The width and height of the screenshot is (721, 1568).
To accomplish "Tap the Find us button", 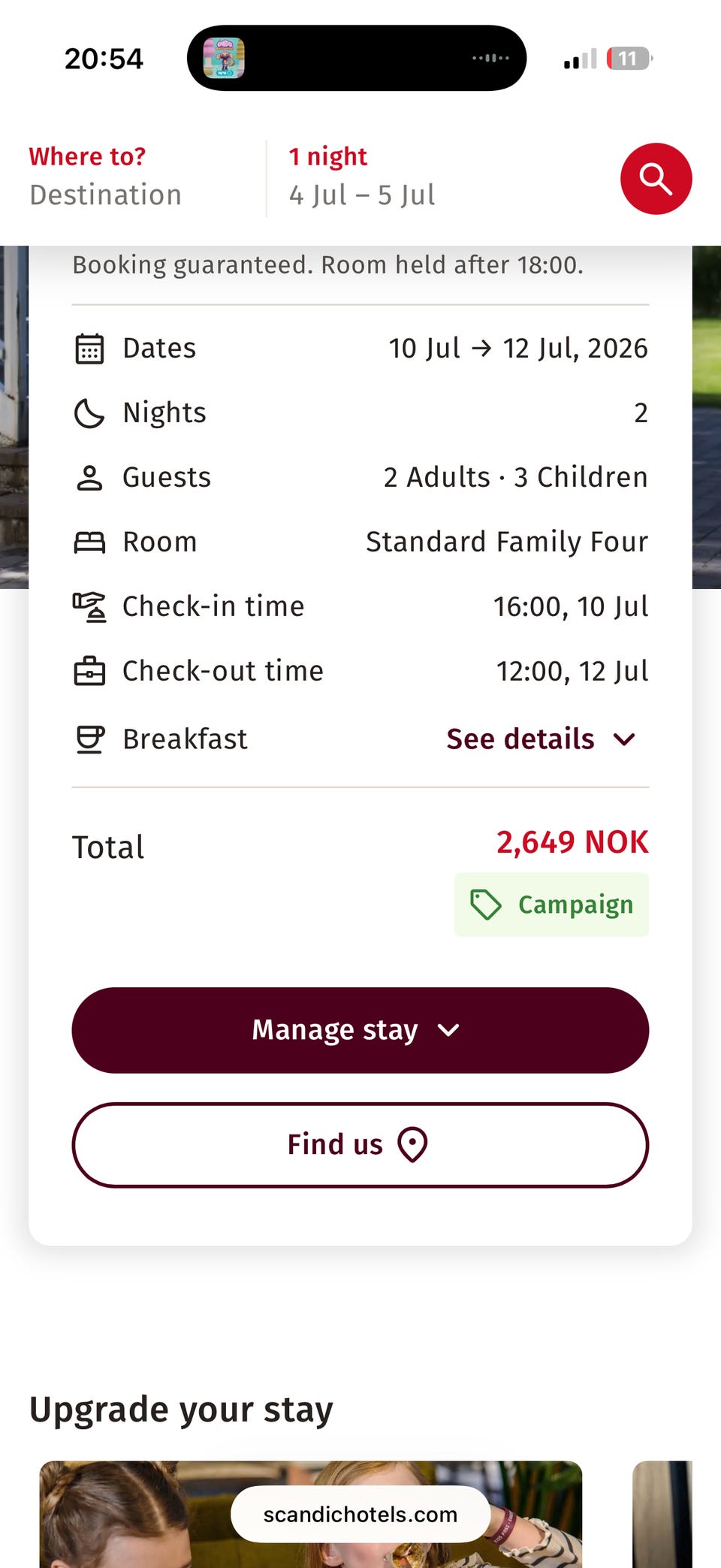I will click(x=360, y=1145).
